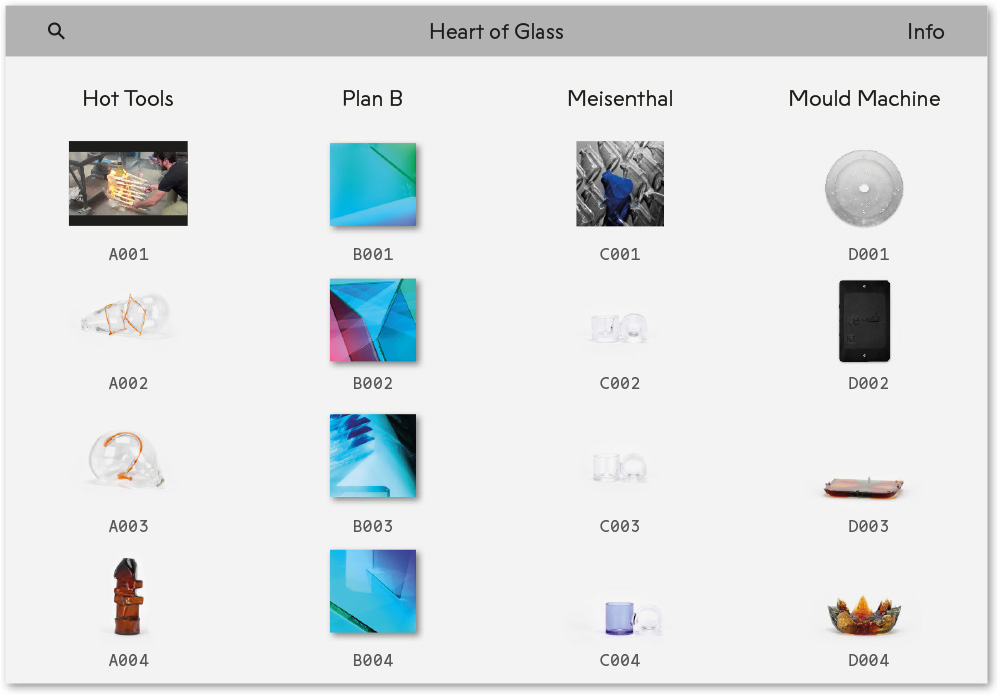
Task: Open the search magnifier icon
Action: pos(56,31)
